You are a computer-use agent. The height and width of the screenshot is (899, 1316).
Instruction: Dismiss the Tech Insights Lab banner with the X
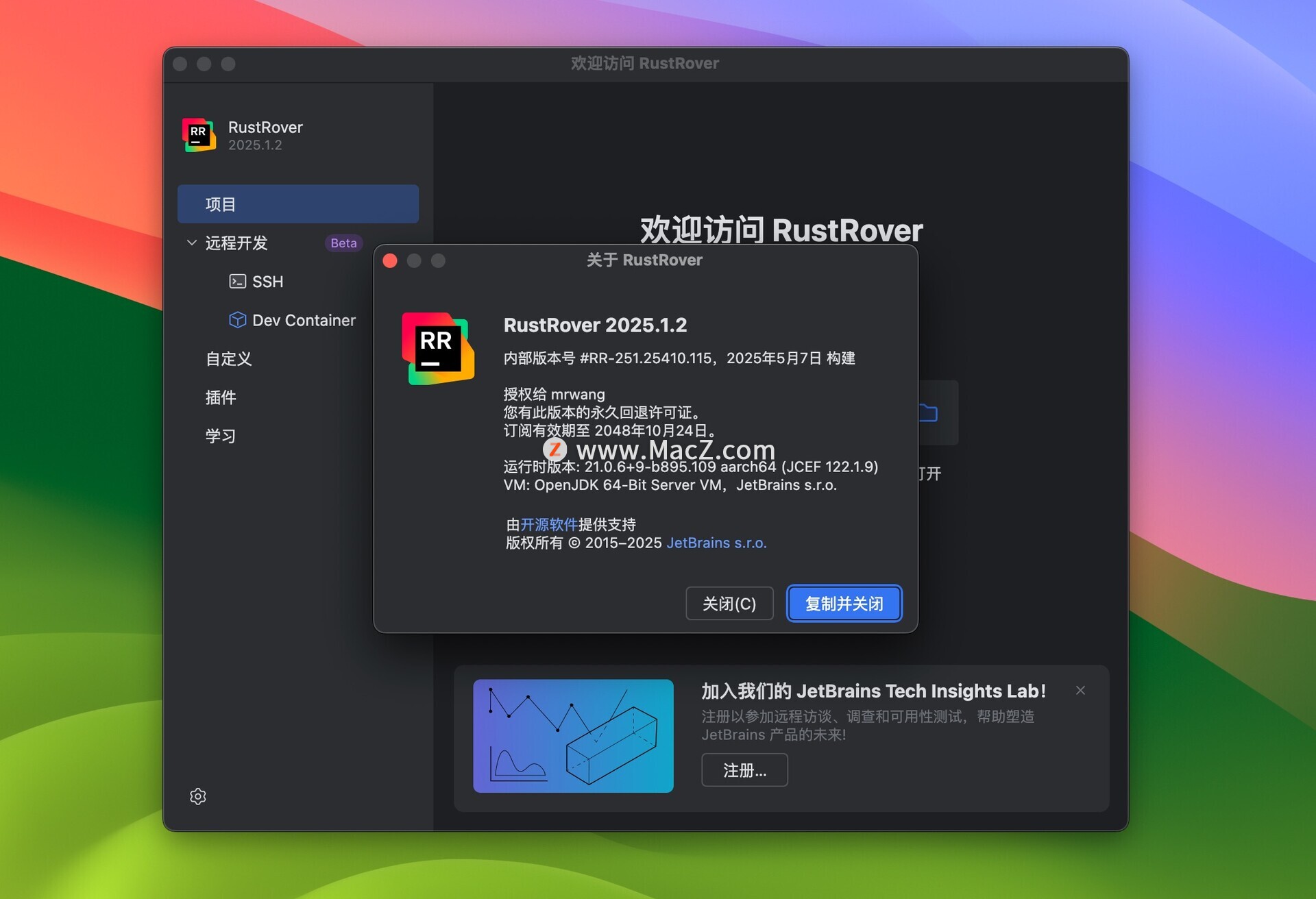(1080, 691)
